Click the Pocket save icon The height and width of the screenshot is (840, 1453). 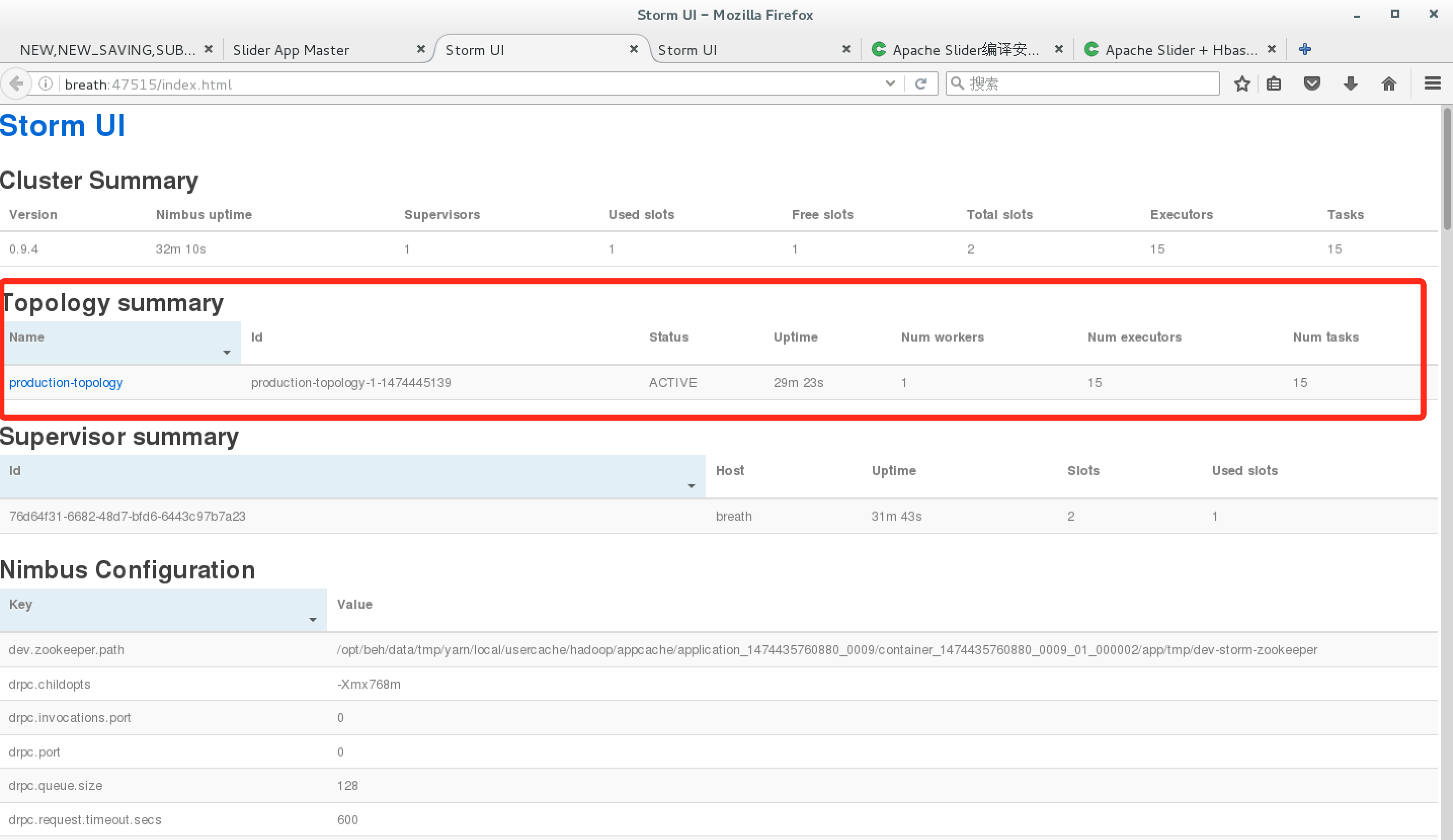click(x=1312, y=84)
